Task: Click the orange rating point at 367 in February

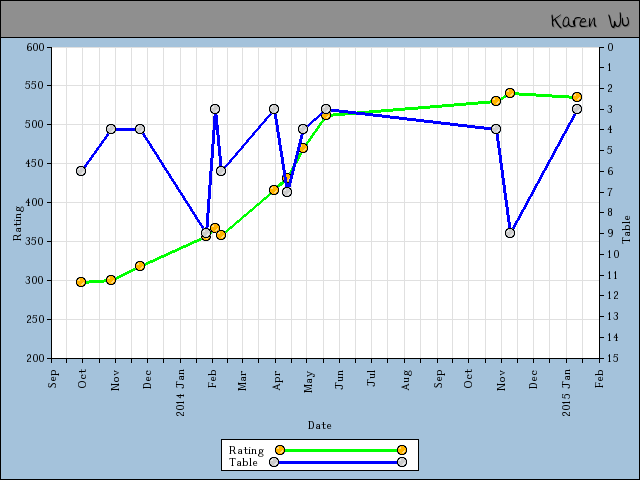Action: click(x=215, y=228)
